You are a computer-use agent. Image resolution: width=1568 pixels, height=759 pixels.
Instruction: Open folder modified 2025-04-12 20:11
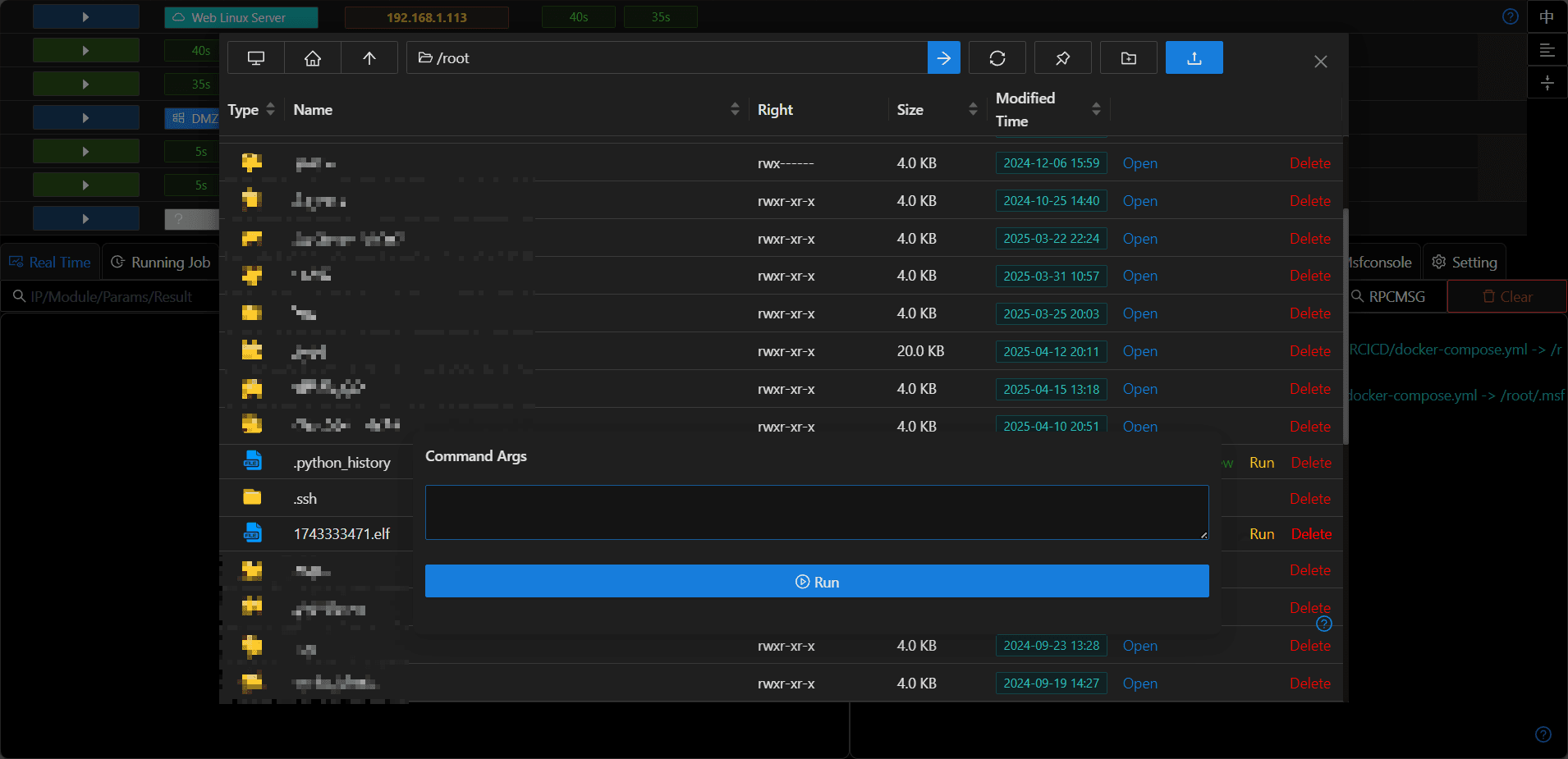1140,351
